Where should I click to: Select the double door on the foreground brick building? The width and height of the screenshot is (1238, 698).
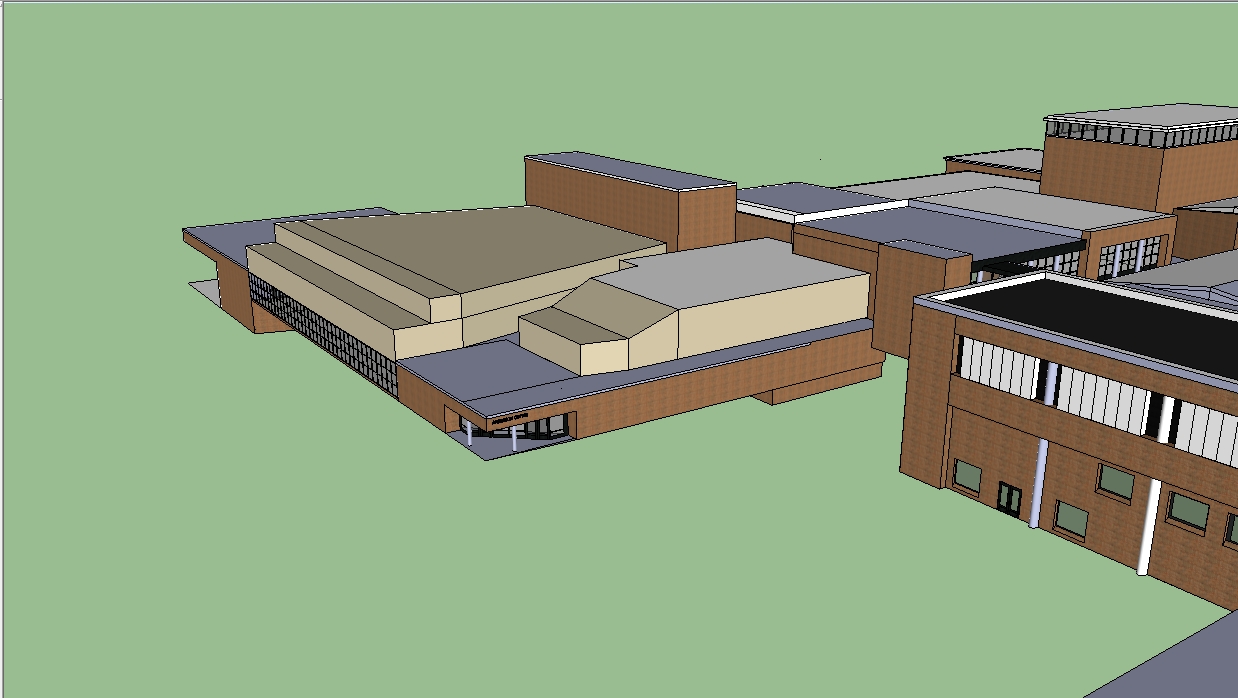coord(1009,498)
